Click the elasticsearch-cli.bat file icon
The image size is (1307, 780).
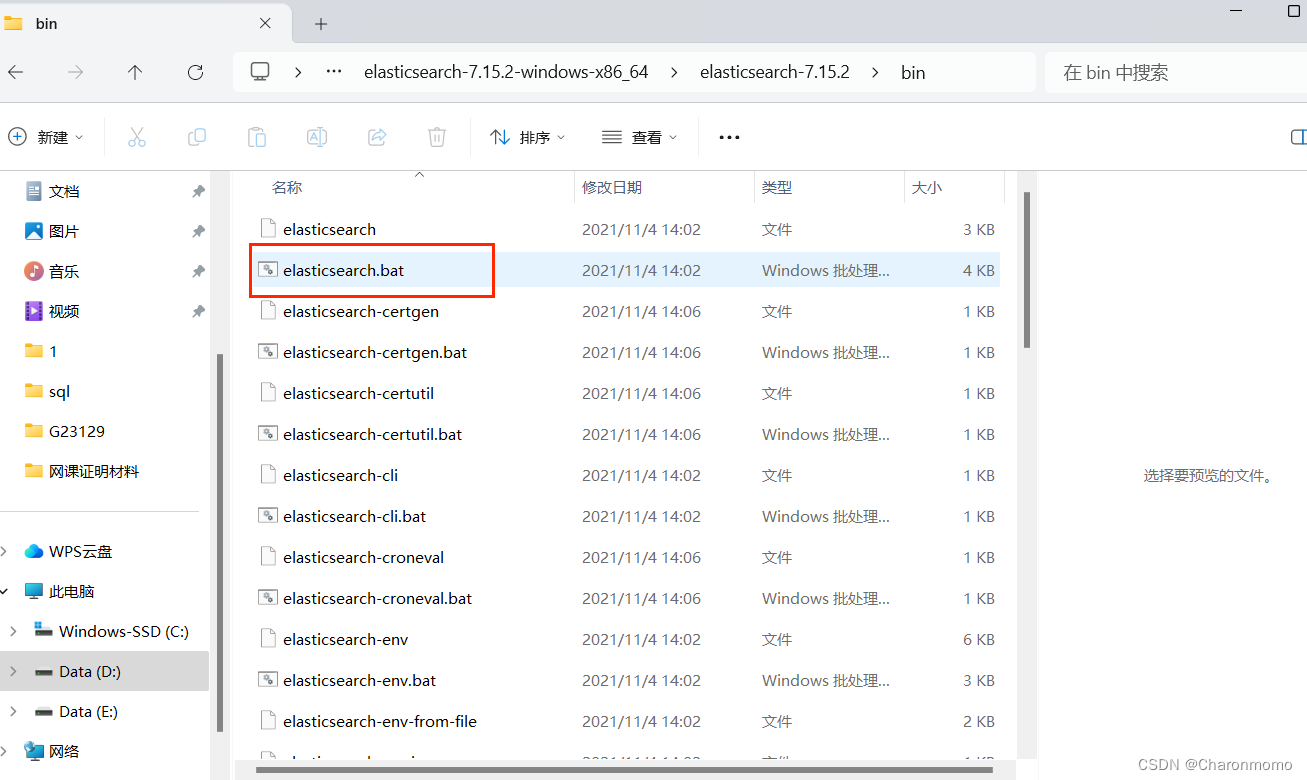click(x=267, y=516)
